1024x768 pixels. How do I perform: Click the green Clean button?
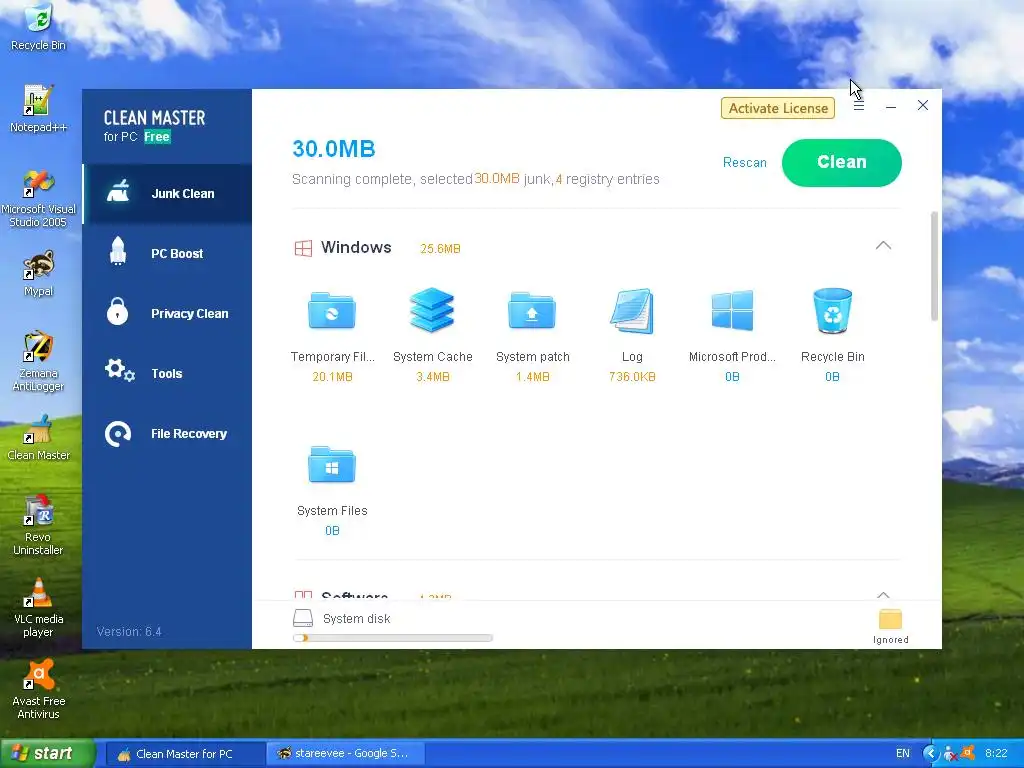841,163
